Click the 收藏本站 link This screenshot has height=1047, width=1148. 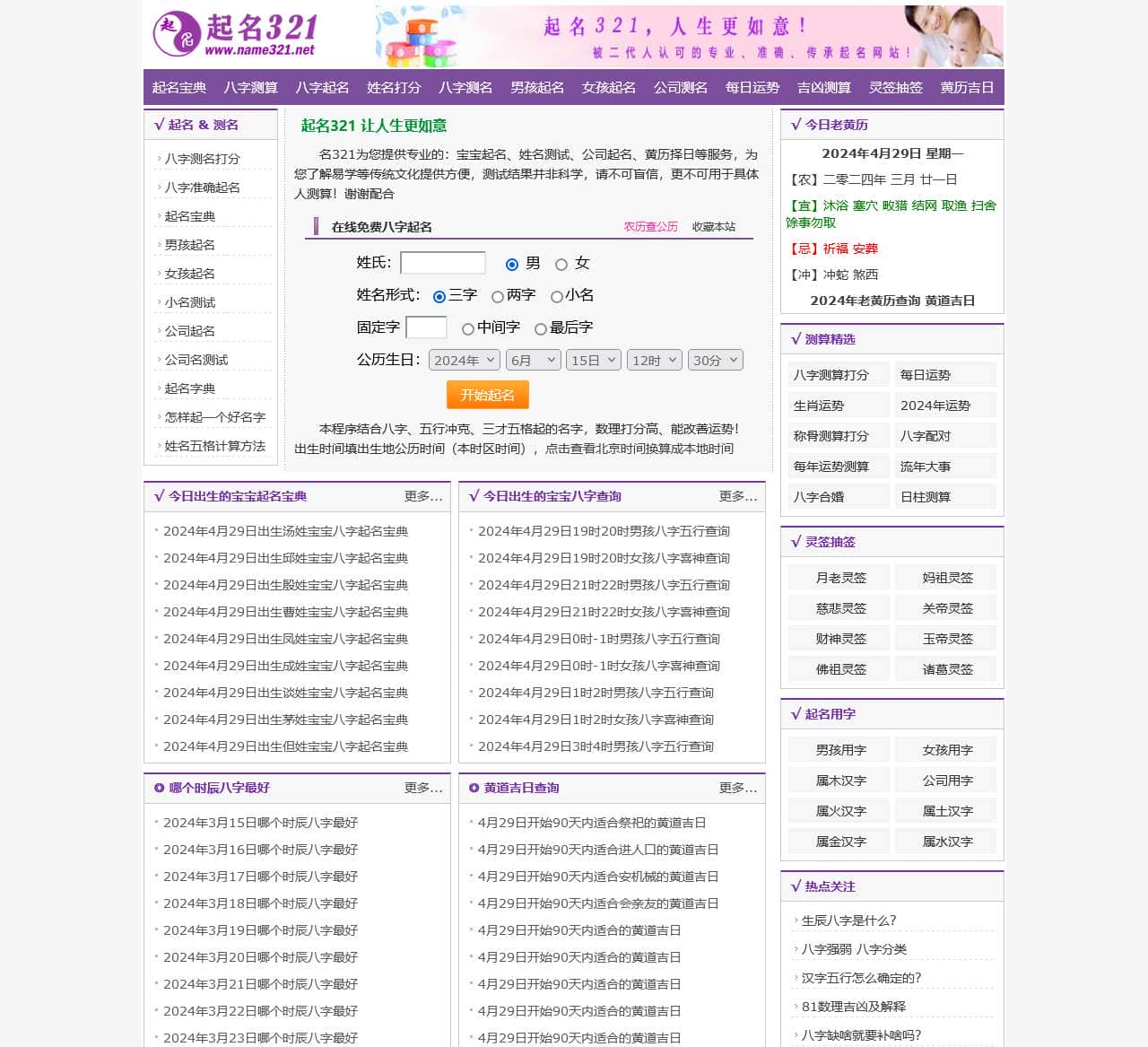tap(714, 227)
